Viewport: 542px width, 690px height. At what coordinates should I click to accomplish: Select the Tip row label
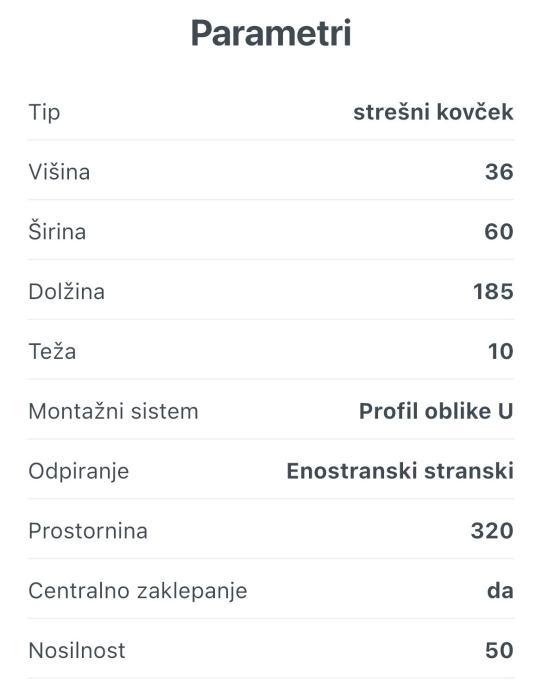coord(44,113)
